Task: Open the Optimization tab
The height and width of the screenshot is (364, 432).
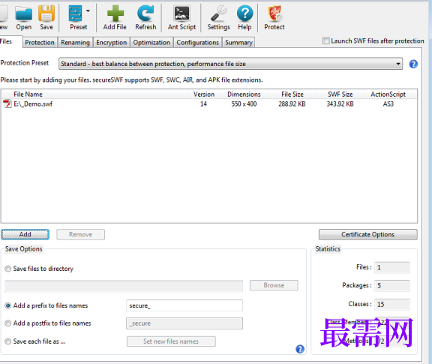Action: [152, 42]
